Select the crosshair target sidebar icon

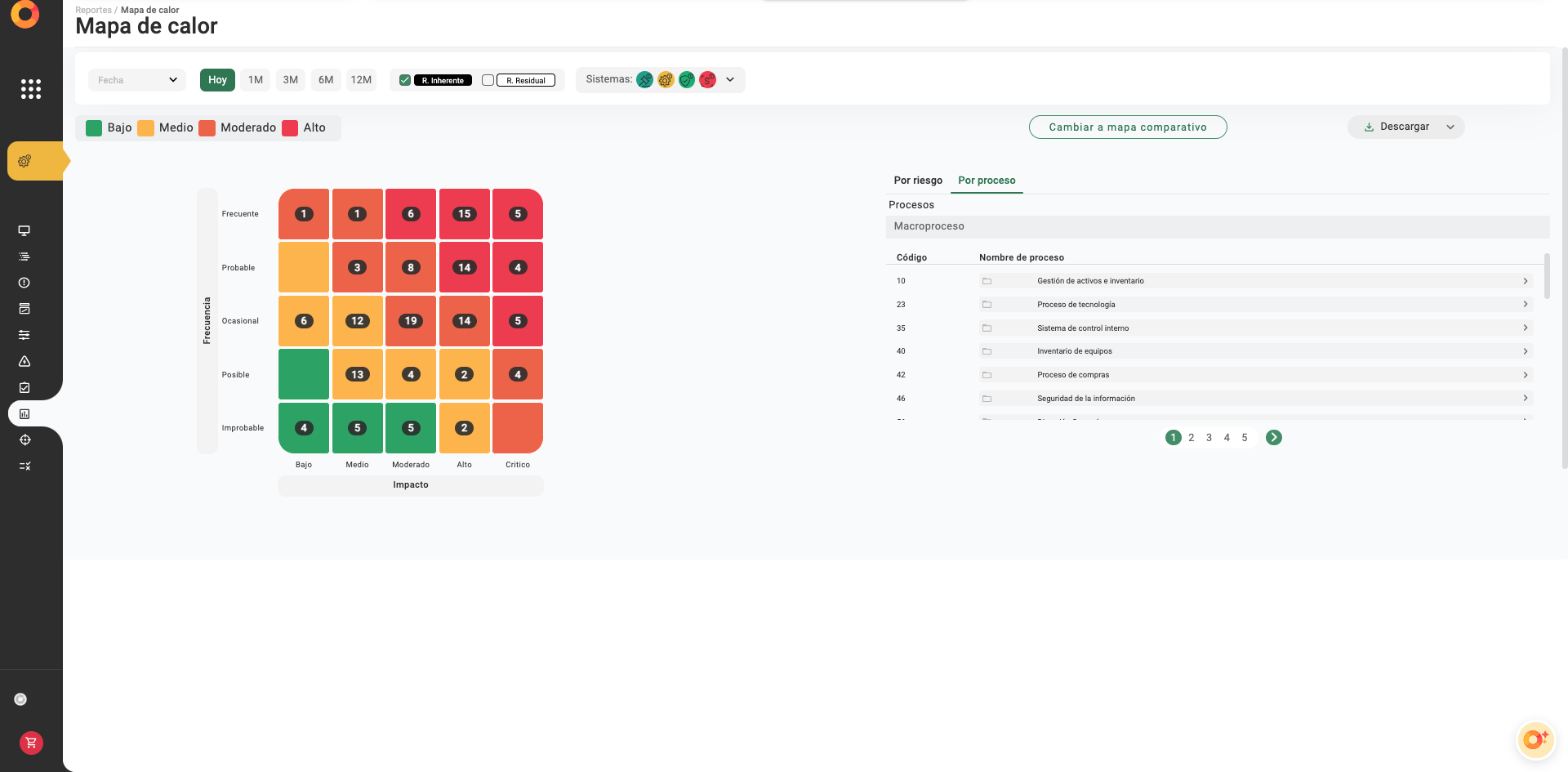(x=24, y=440)
